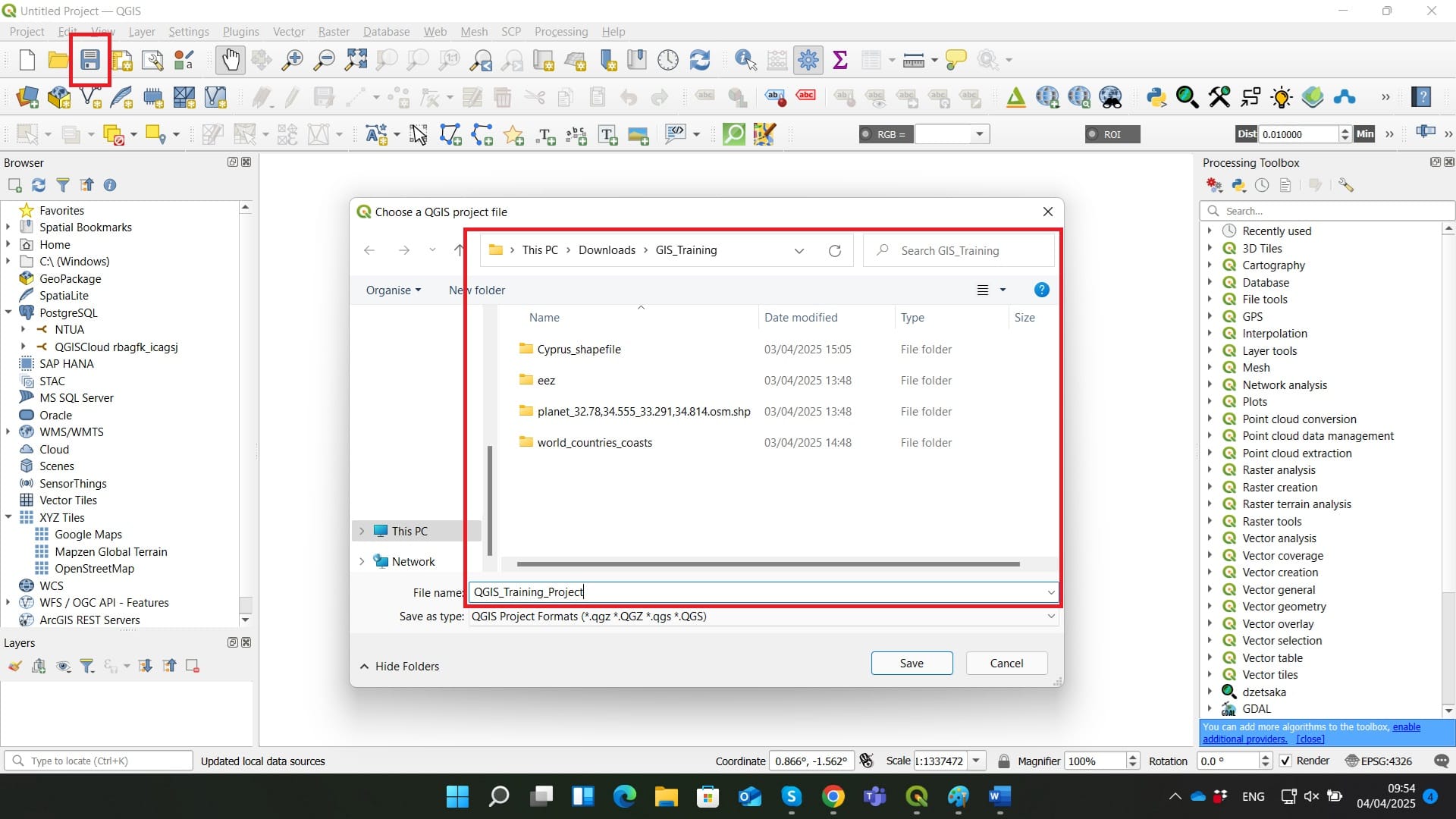Collapse the XYZ Tiles tree node

tap(8, 517)
